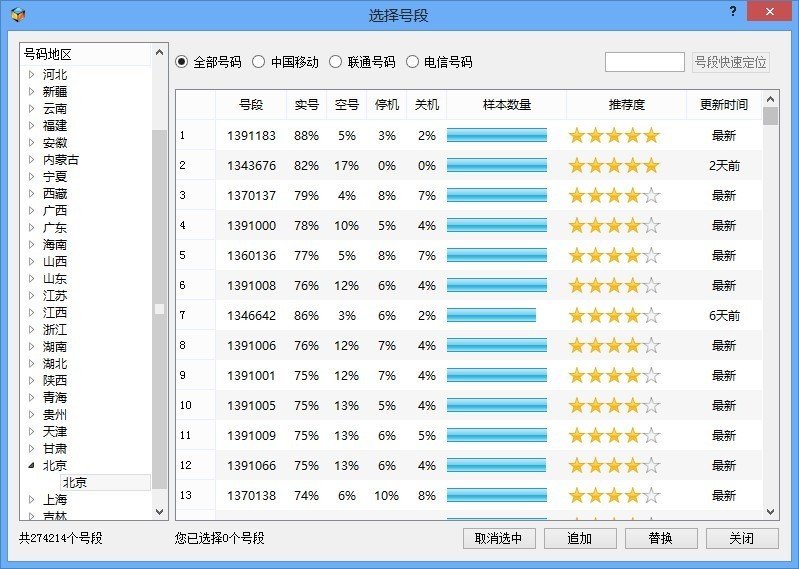Click the 2天前 update time cell
The height and width of the screenshot is (569, 799).
[724, 166]
